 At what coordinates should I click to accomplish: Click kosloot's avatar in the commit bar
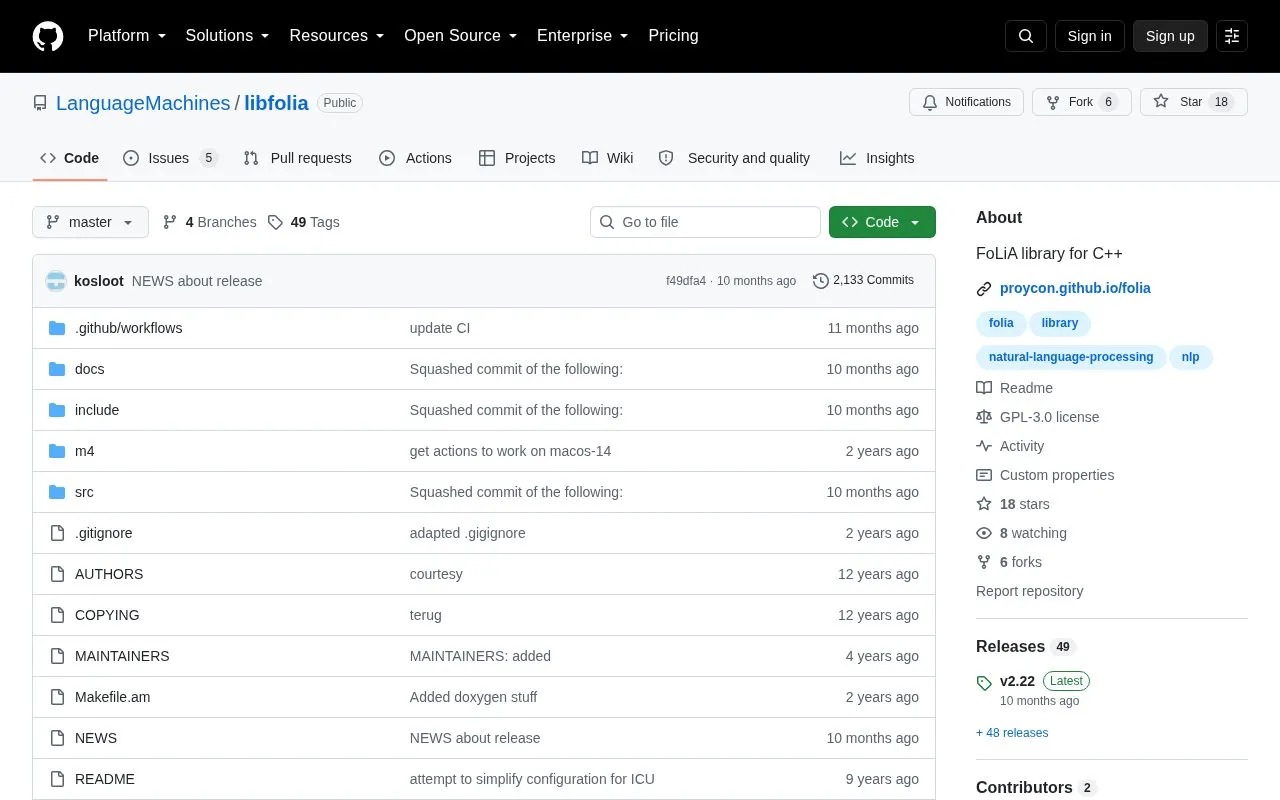[56, 281]
